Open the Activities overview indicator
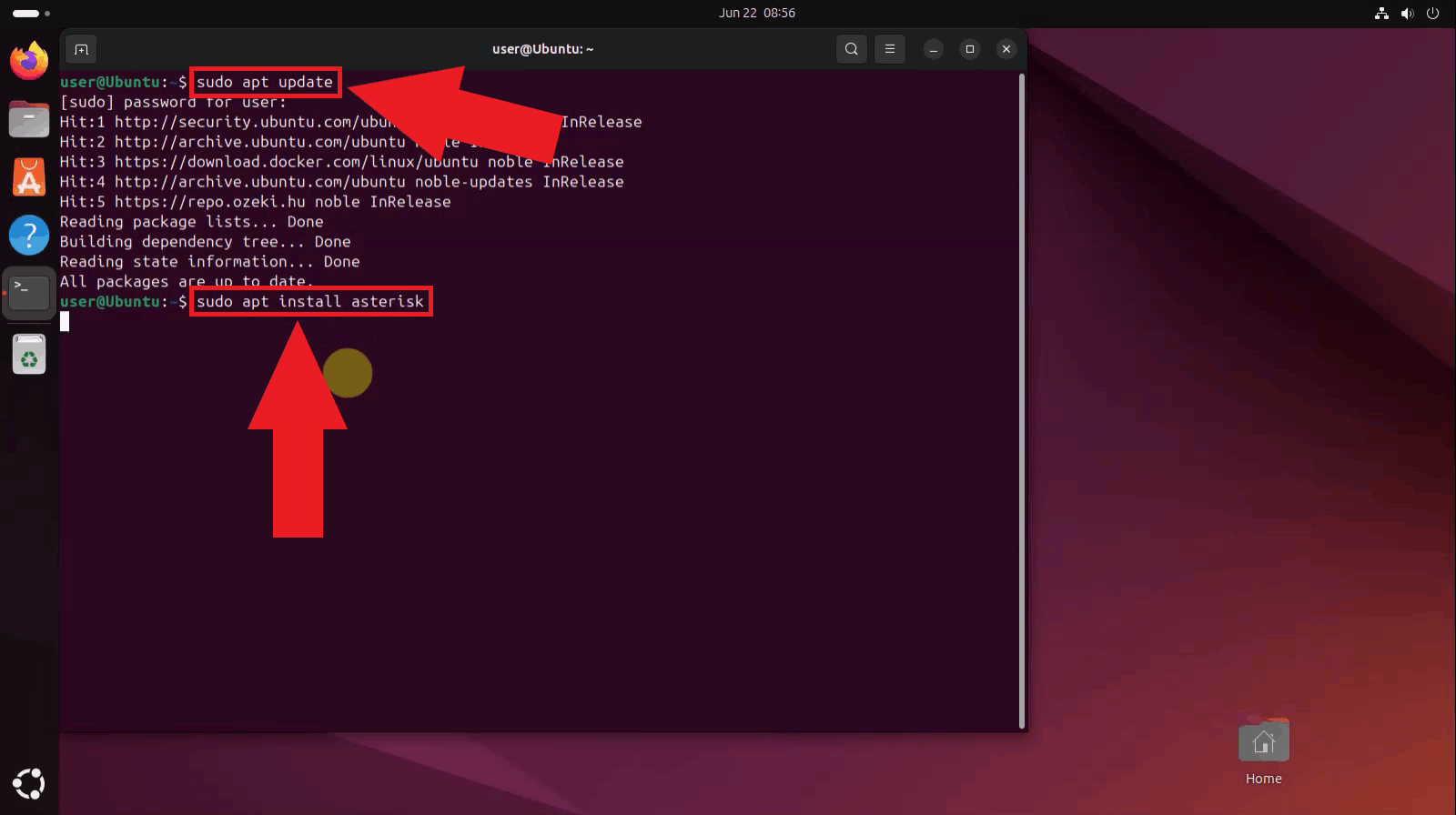Screen dimensions: 1456x815 tap(31, 13)
